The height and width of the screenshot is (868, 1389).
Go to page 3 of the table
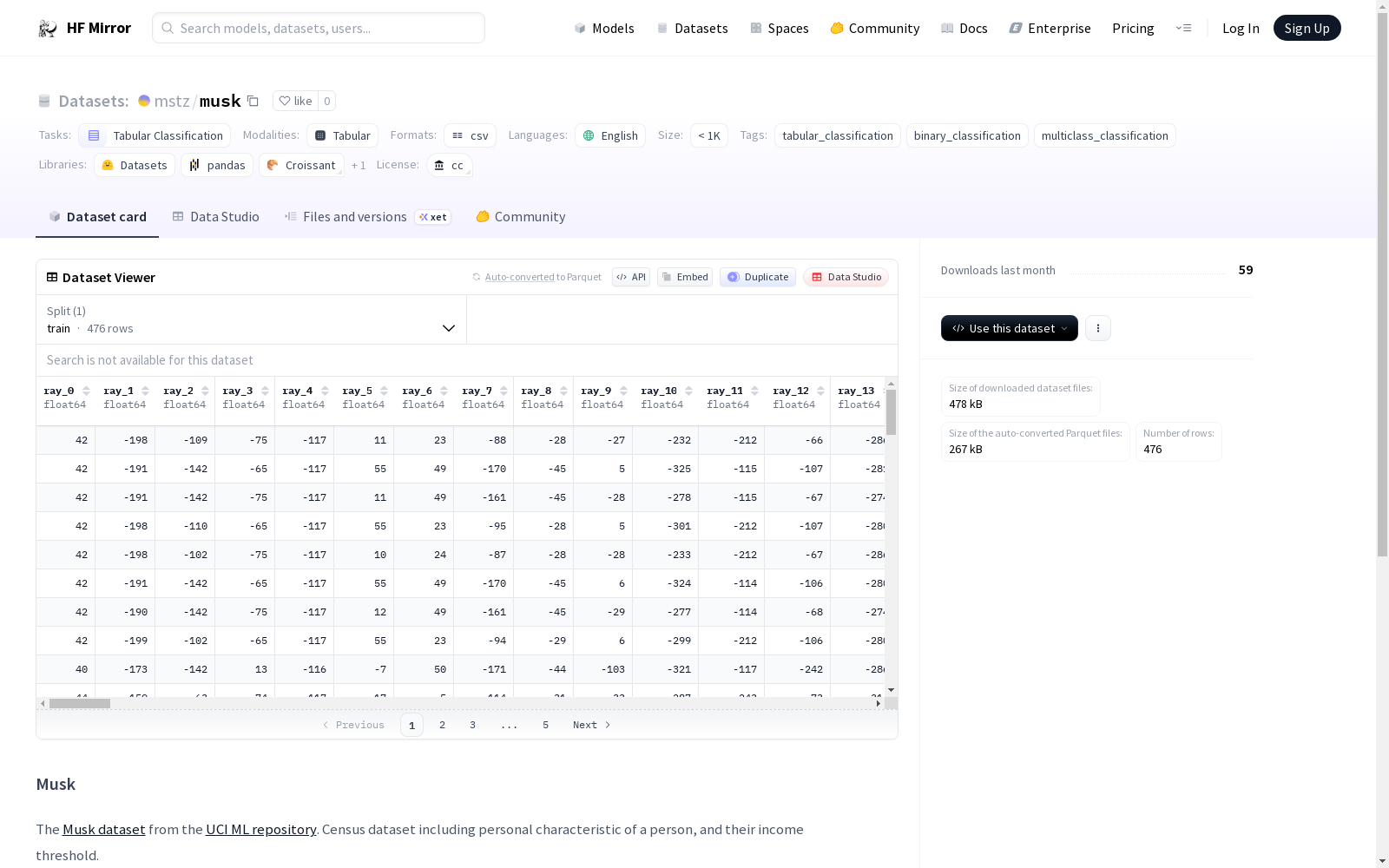[x=472, y=725]
